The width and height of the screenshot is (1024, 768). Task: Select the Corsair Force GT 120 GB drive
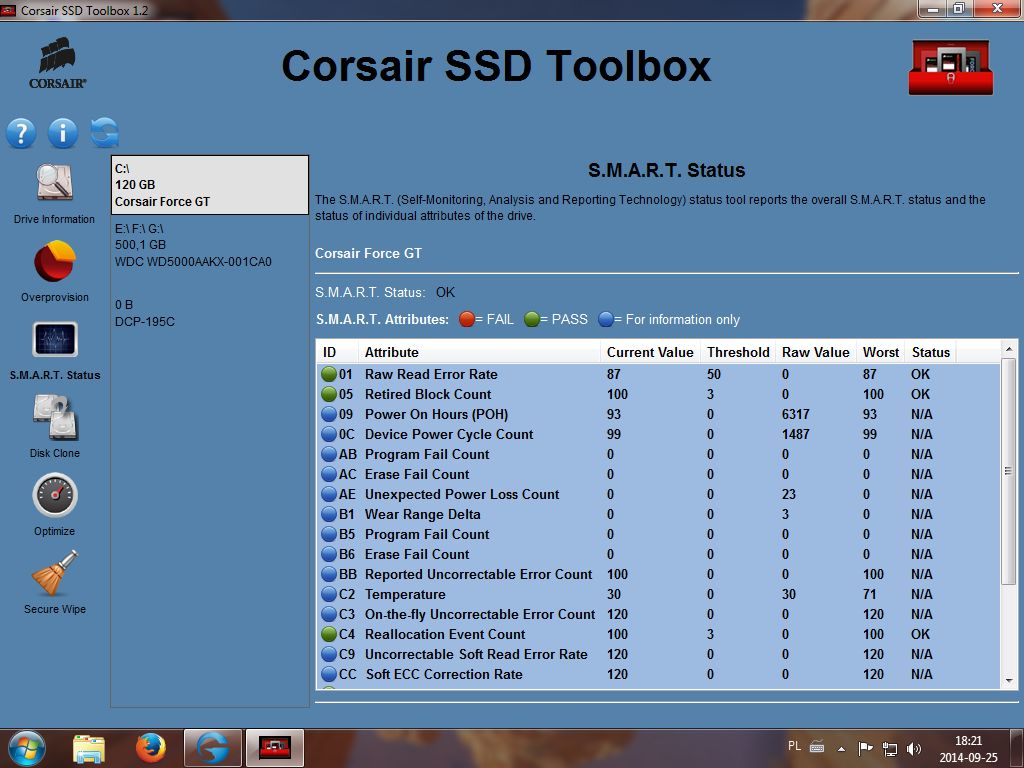pos(210,185)
